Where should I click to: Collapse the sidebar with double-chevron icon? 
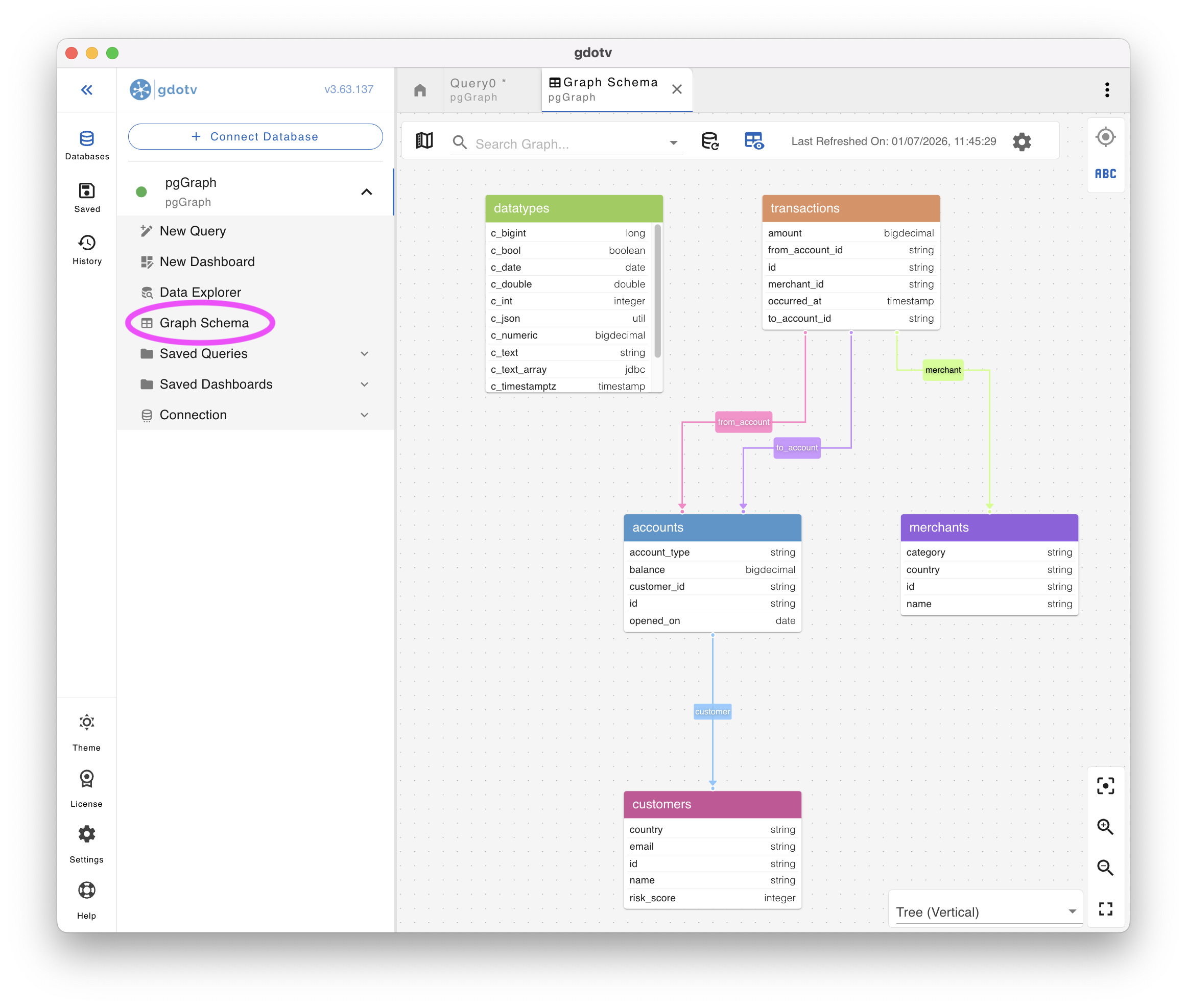(x=86, y=90)
